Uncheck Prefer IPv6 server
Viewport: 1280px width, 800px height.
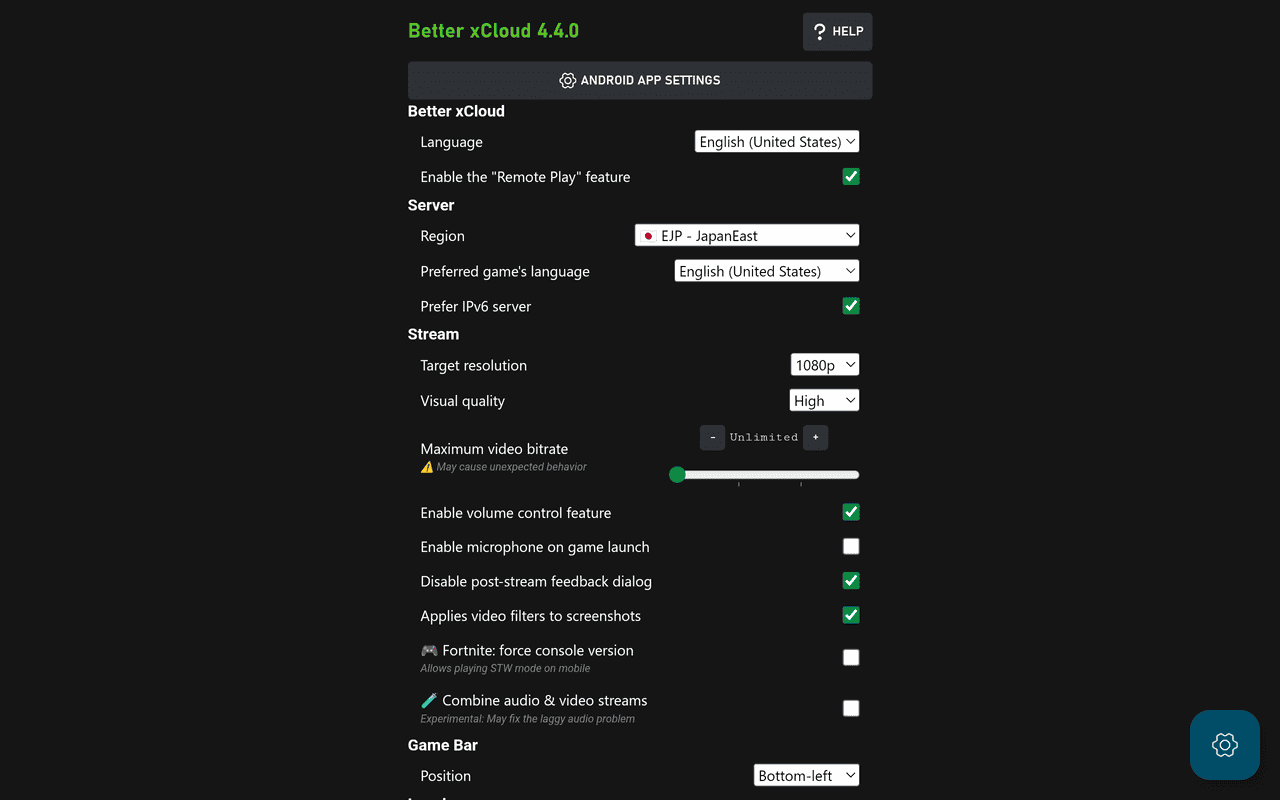coord(851,306)
